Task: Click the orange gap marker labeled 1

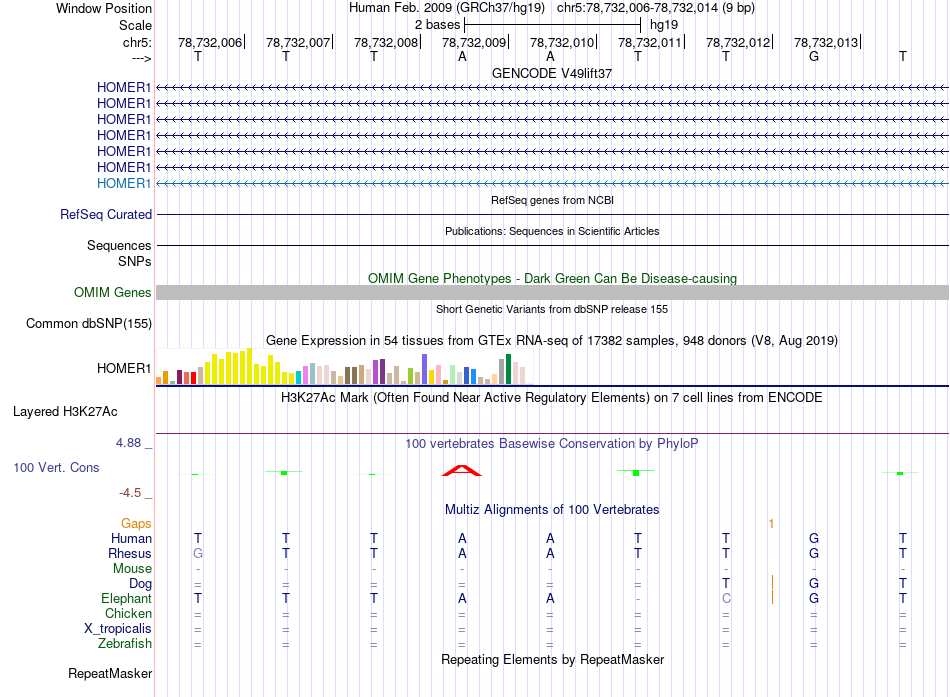Action: pyautogui.click(x=771, y=523)
